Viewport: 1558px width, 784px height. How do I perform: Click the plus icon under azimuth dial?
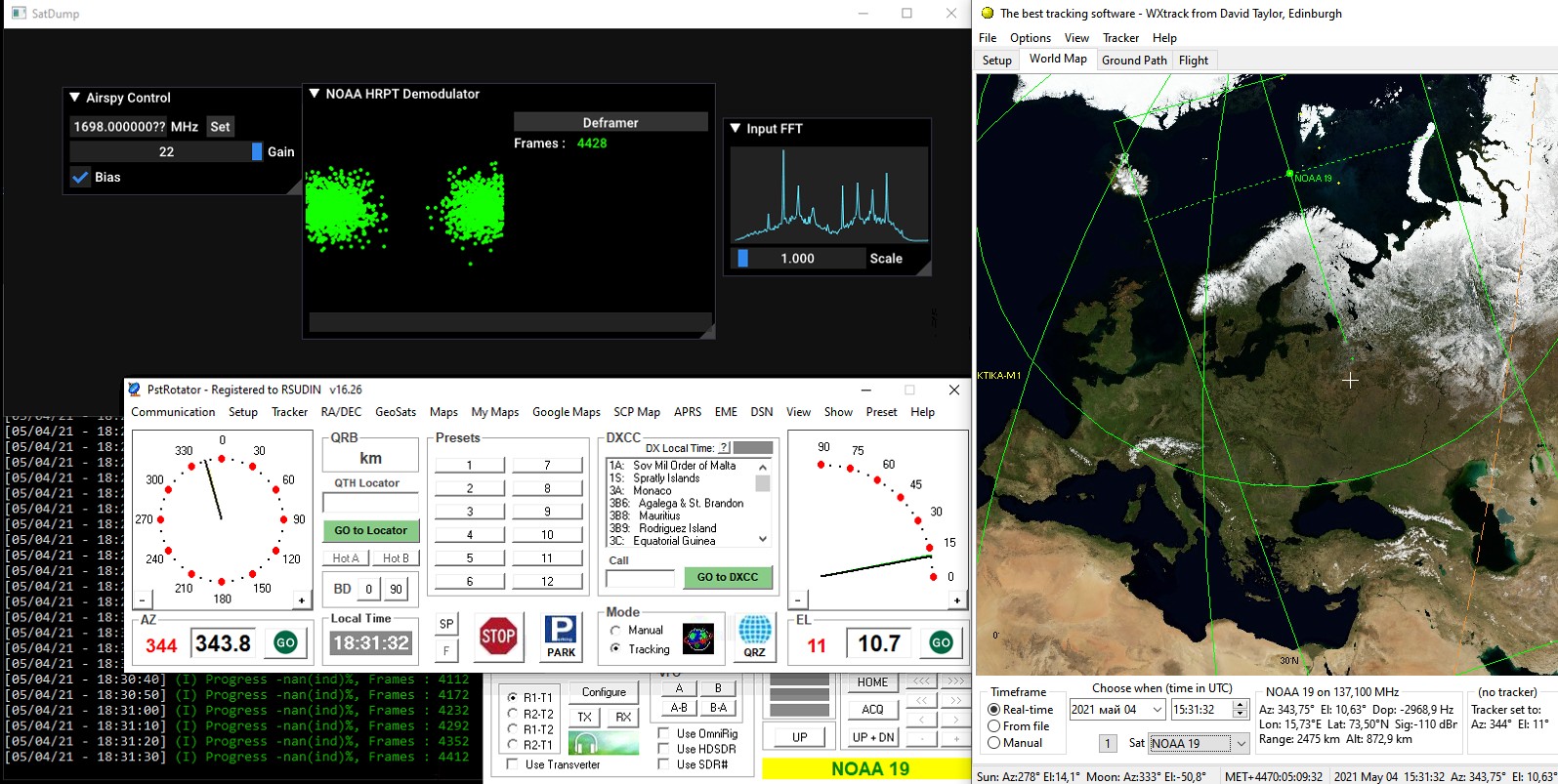pos(301,600)
